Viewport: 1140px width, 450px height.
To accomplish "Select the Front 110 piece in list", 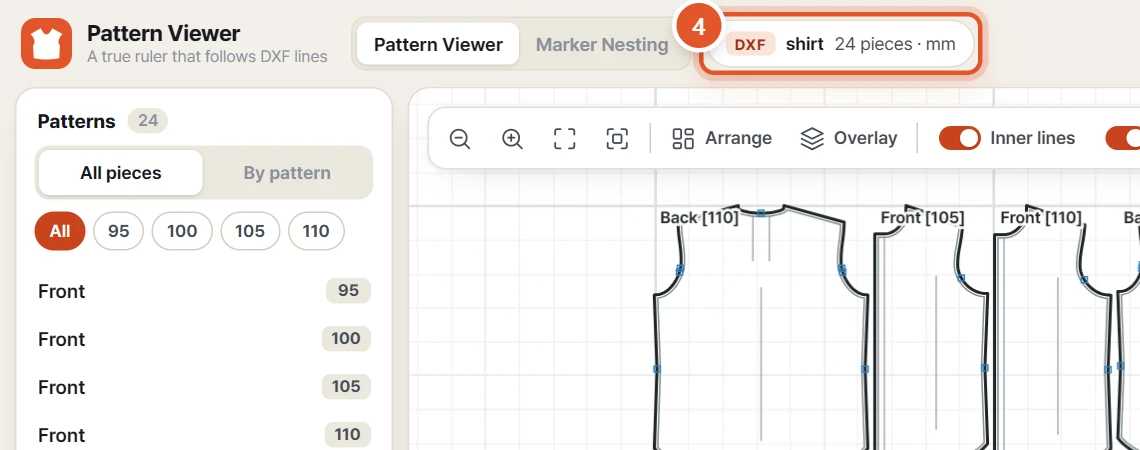I will [204, 435].
